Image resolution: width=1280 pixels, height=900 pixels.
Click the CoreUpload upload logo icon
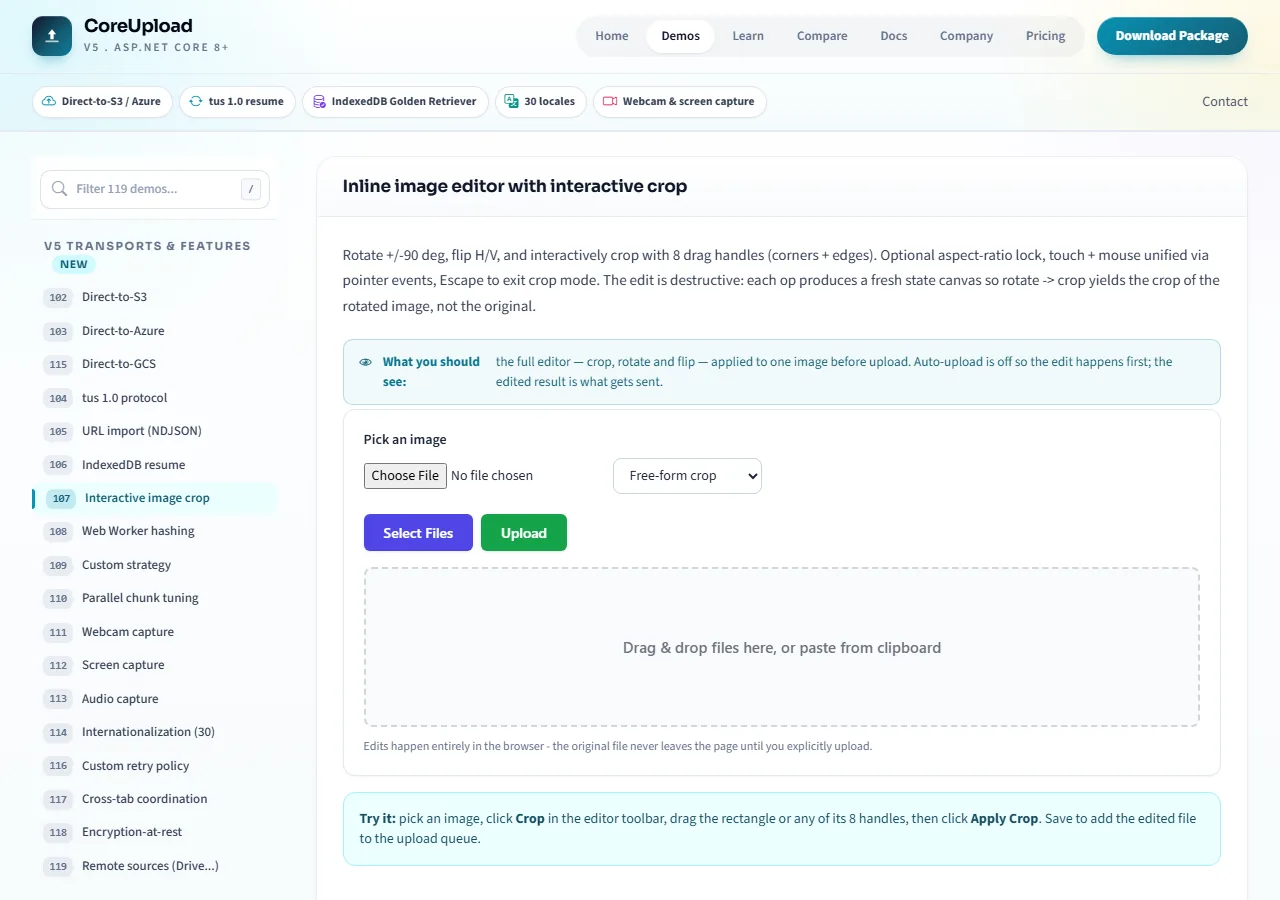52,36
